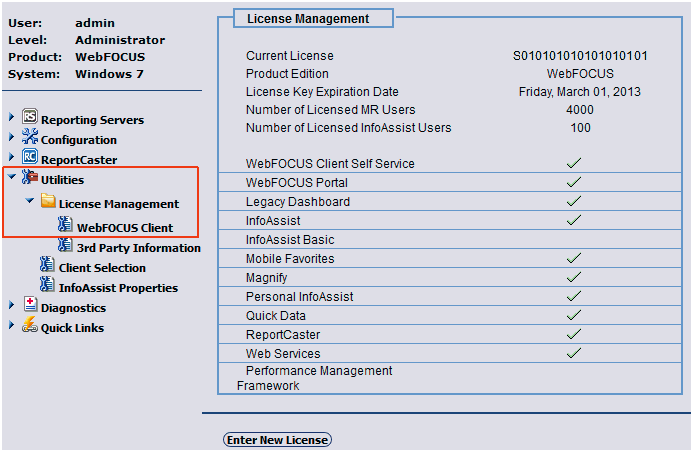693x452 pixels.
Task: Click the Utilities toolbox icon
Action: pyautogui.click(x=30, y=177)
